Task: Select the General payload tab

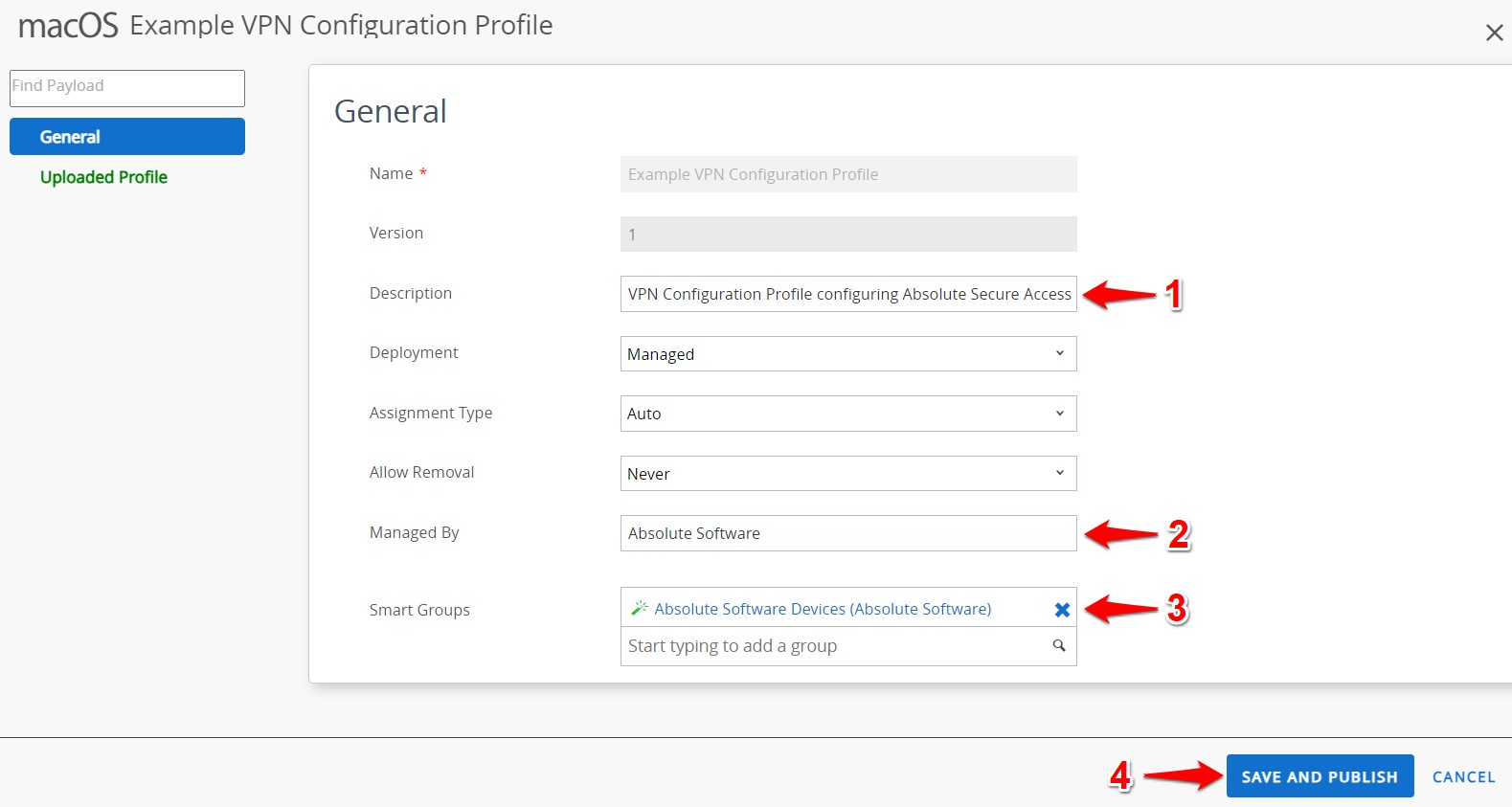Action: [127, 137]
